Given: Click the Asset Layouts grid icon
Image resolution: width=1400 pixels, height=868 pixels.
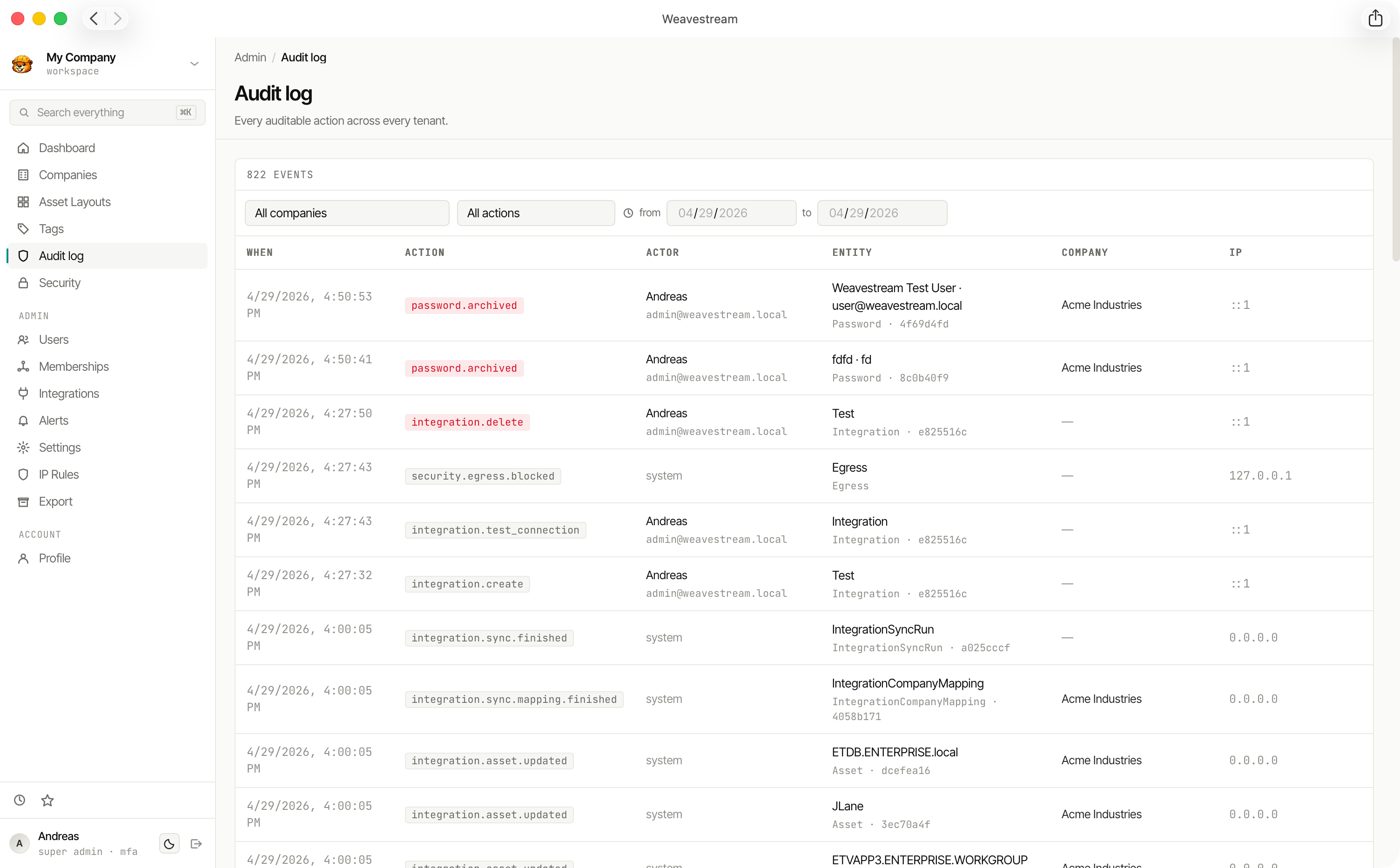Looking at the screenshot, I should point(23,202).
